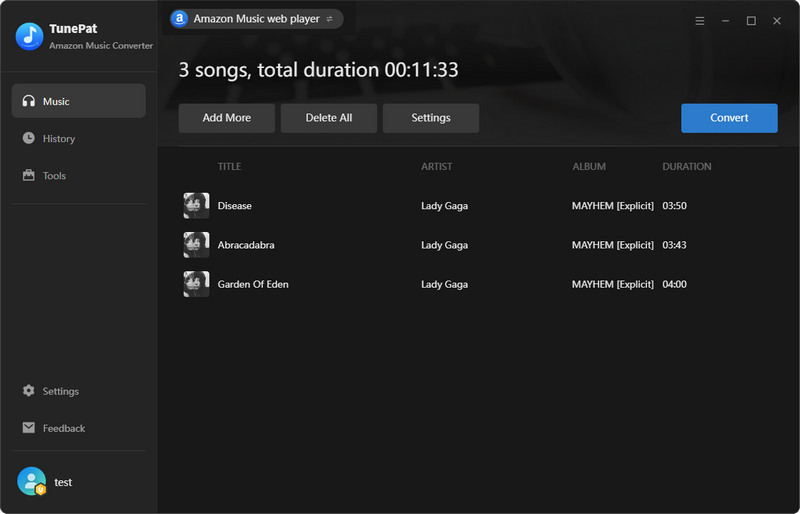Click the Delete All button
Viewport: 800px width, 514px height.
pos(329,118)
